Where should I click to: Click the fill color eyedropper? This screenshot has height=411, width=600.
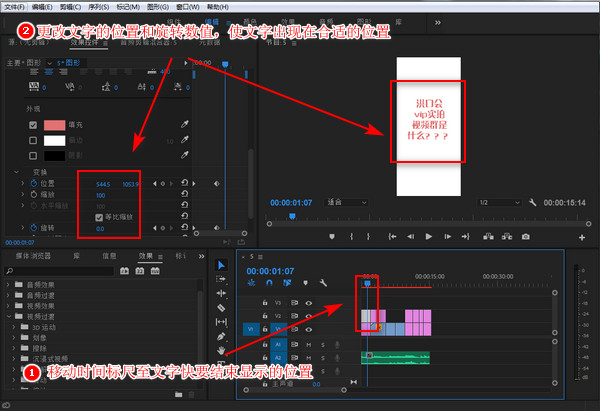tap(185, 124)
